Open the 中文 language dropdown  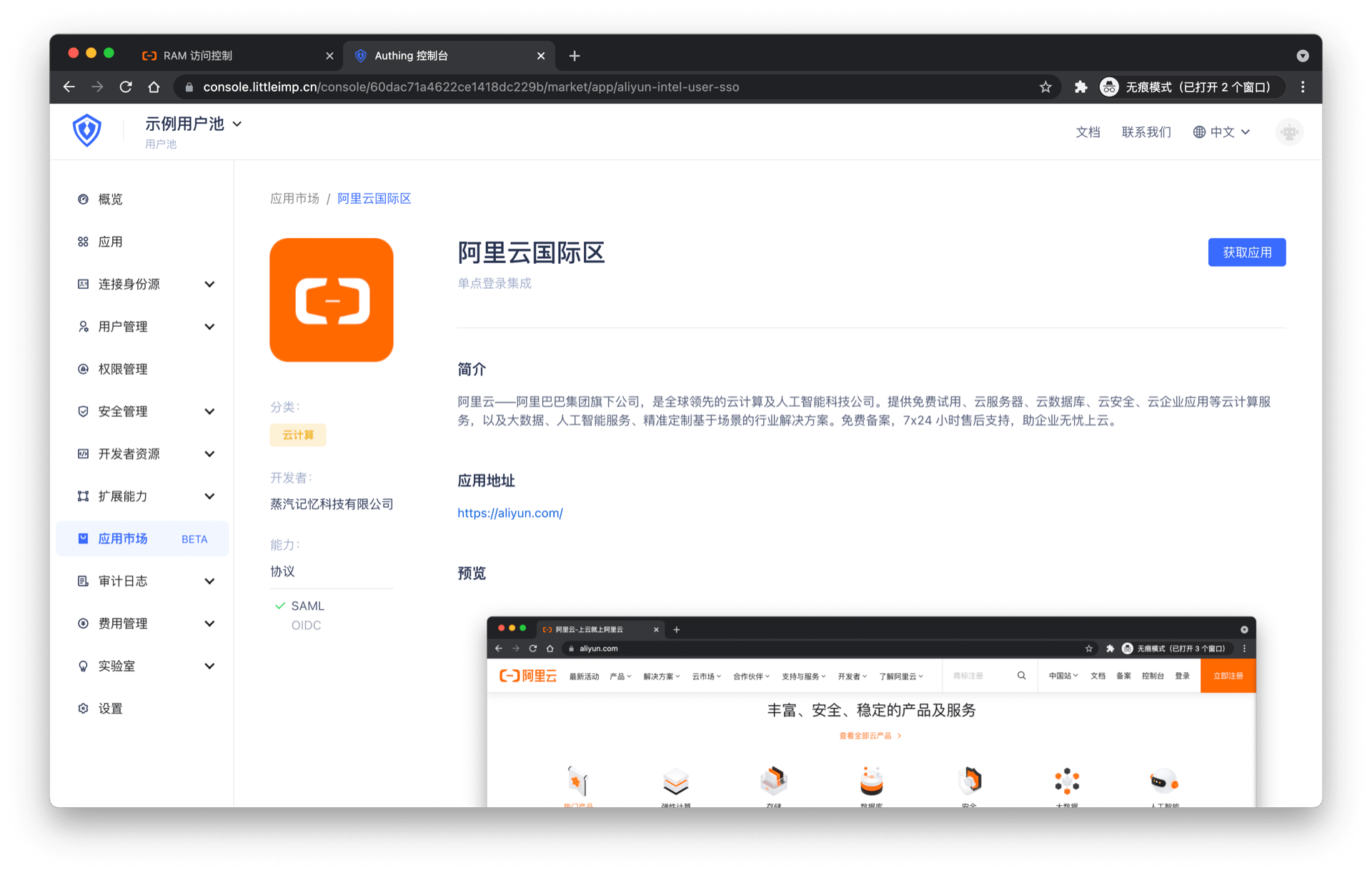(x=1222, y=132)
